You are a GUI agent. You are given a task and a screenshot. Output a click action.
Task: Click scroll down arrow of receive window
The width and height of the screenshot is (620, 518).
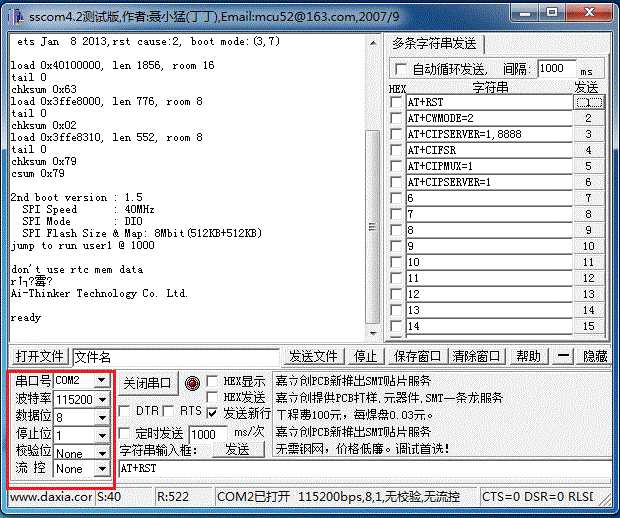(372, 333)
